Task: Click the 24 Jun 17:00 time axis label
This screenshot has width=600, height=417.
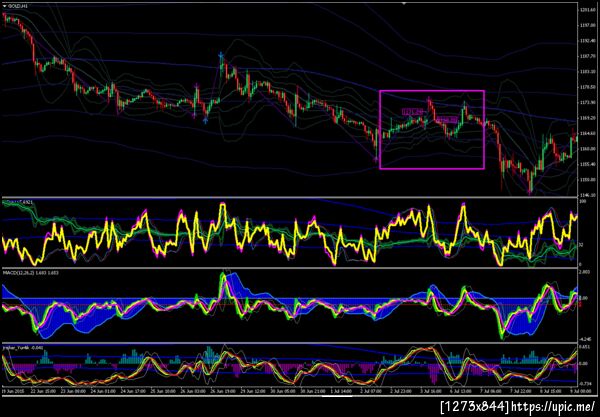Action: (133, 391)
